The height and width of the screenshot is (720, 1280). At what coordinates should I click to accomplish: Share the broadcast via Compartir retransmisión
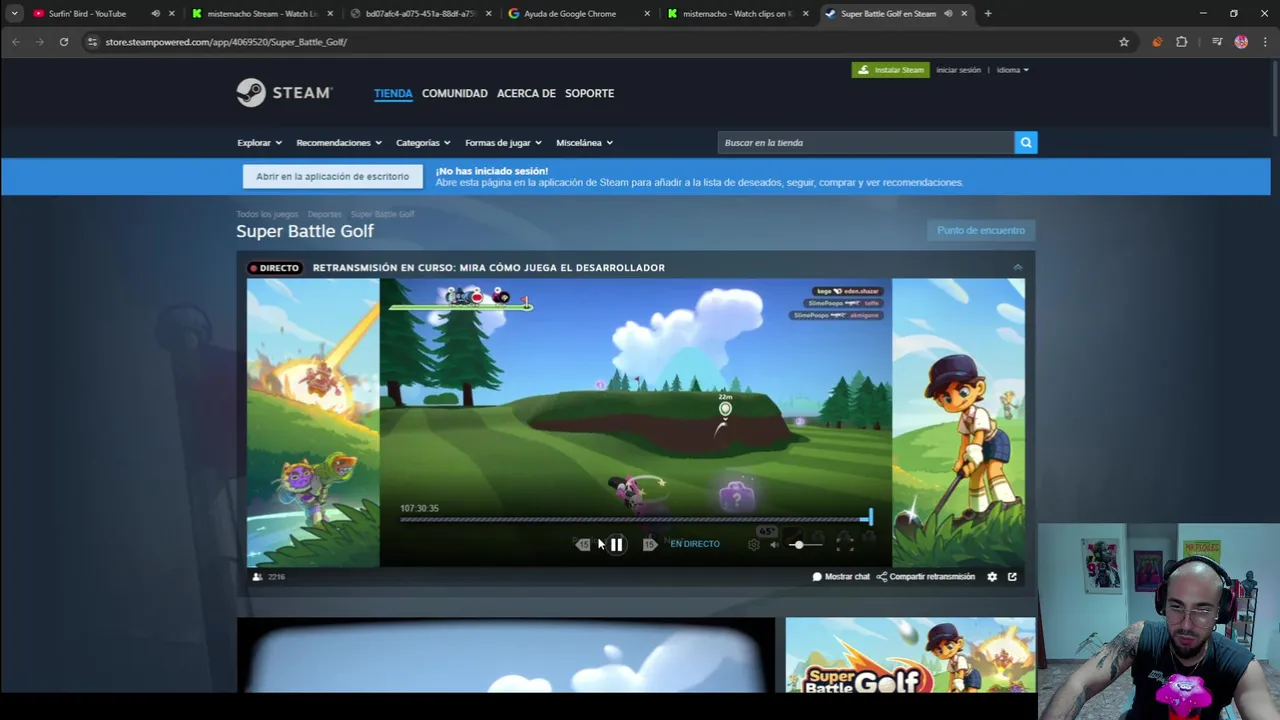click(x=926, y=577)
